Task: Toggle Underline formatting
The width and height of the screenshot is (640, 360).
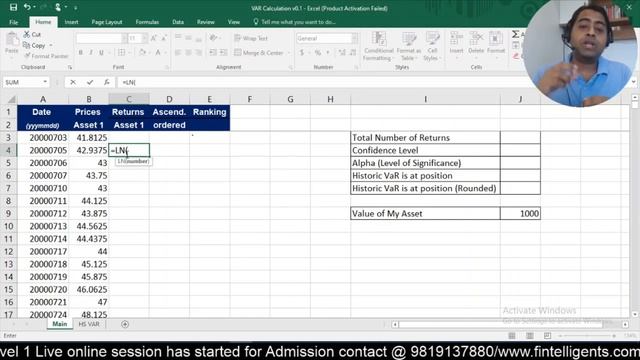Action: coord(101,53)
